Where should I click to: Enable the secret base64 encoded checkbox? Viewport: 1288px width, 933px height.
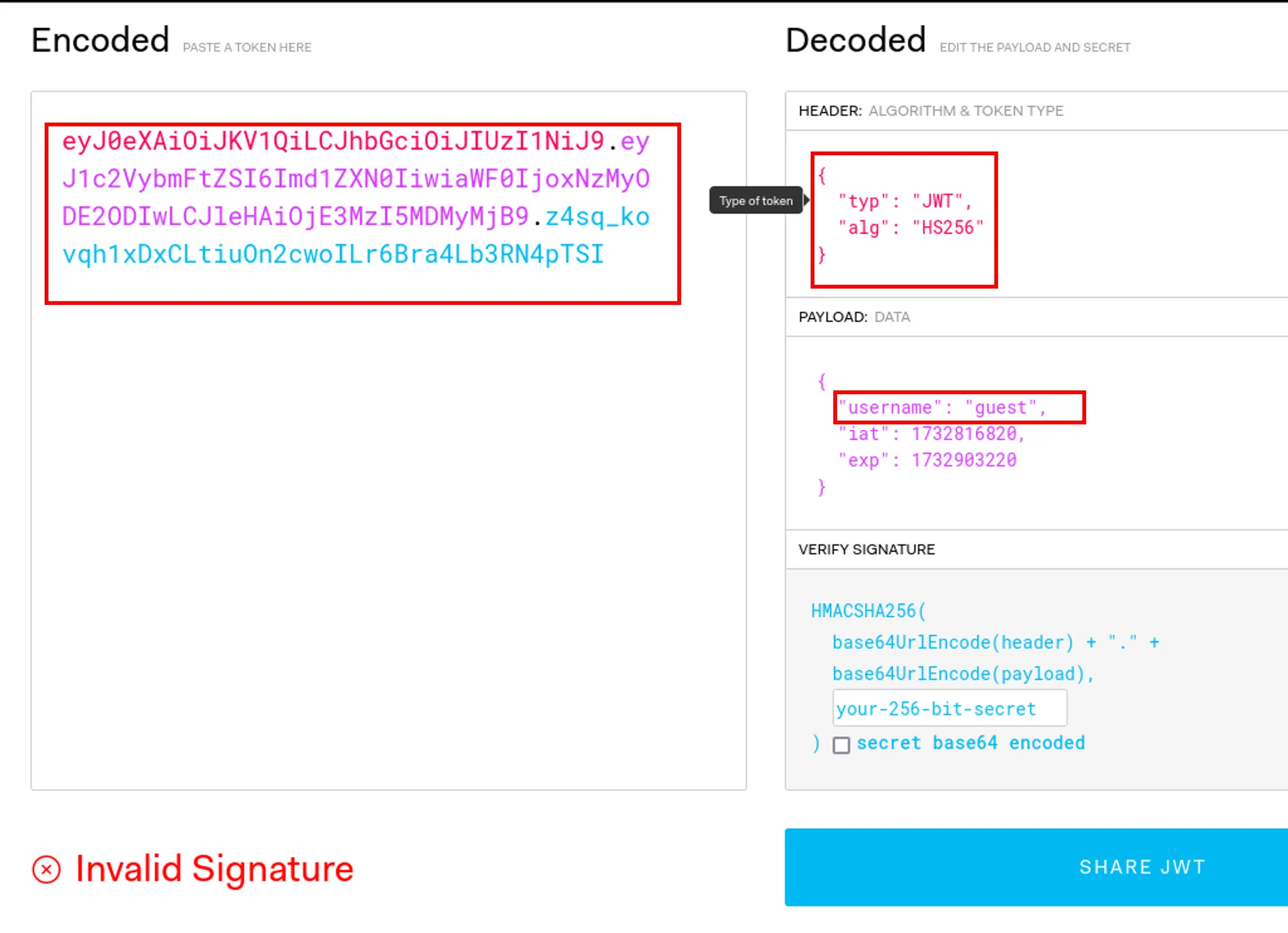[841, 745]
